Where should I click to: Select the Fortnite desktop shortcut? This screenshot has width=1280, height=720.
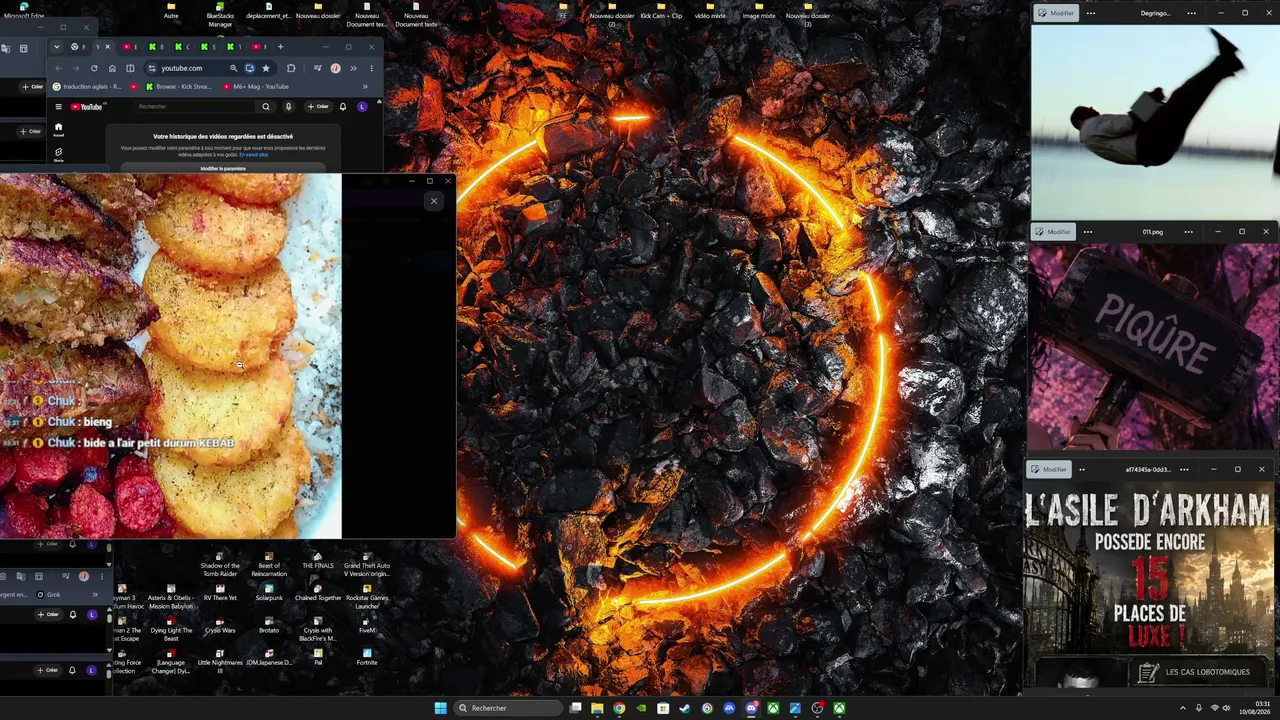tap(367, 657)
